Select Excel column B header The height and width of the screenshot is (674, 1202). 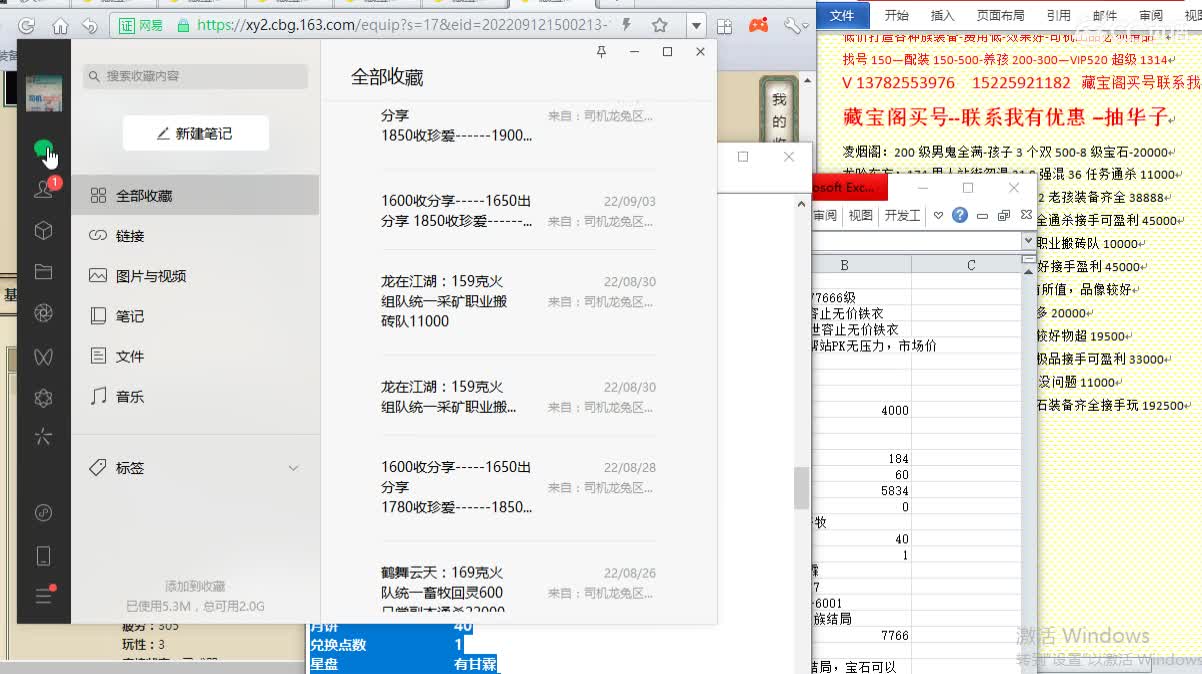[x=845, y=265]
